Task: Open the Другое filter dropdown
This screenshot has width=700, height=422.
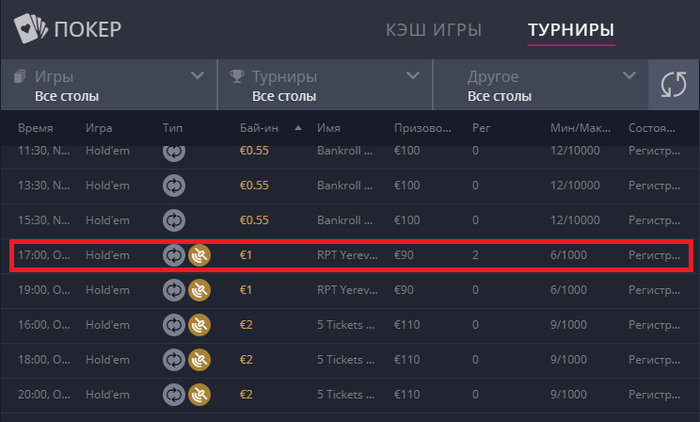Action: tap(541, 85)
